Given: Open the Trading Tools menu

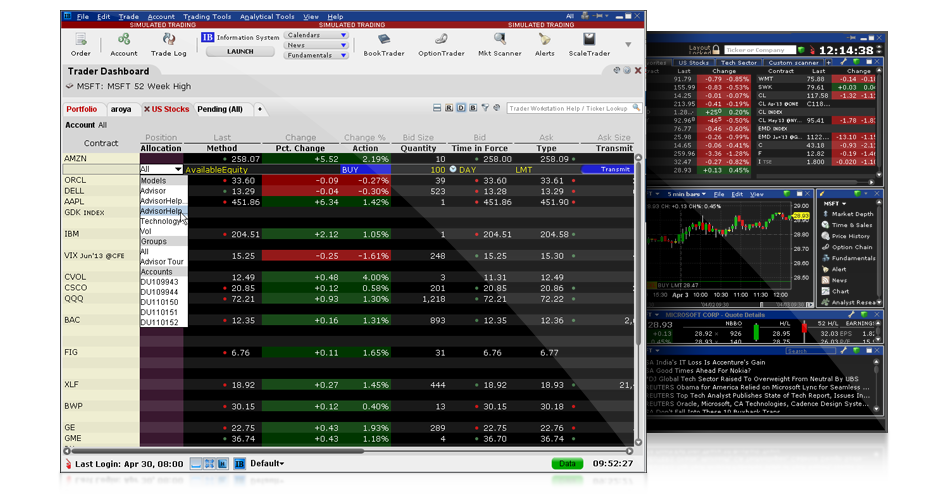Looking at the screenshot, I should tap(207, 17).
